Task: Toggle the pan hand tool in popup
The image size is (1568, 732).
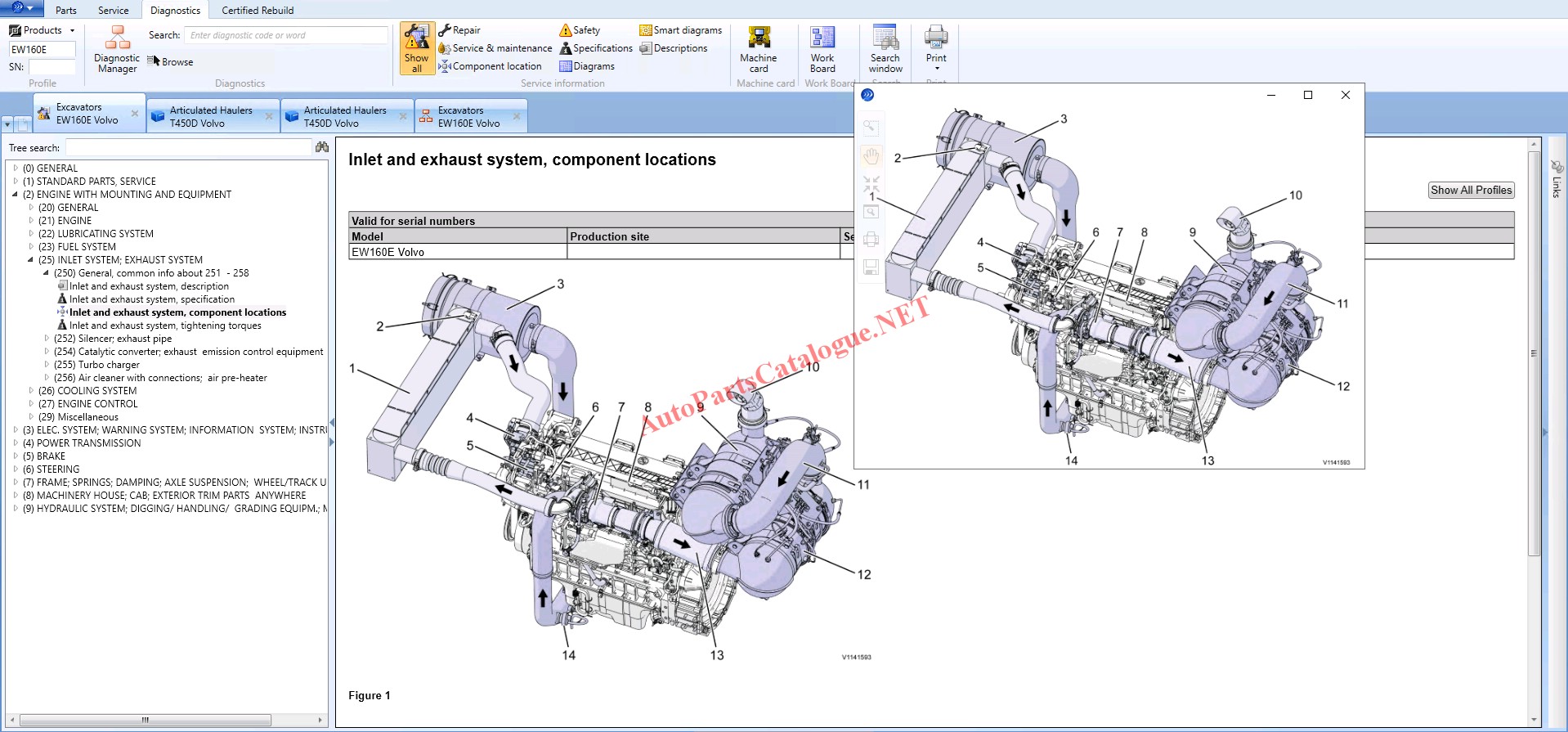Action: (871, 155)
